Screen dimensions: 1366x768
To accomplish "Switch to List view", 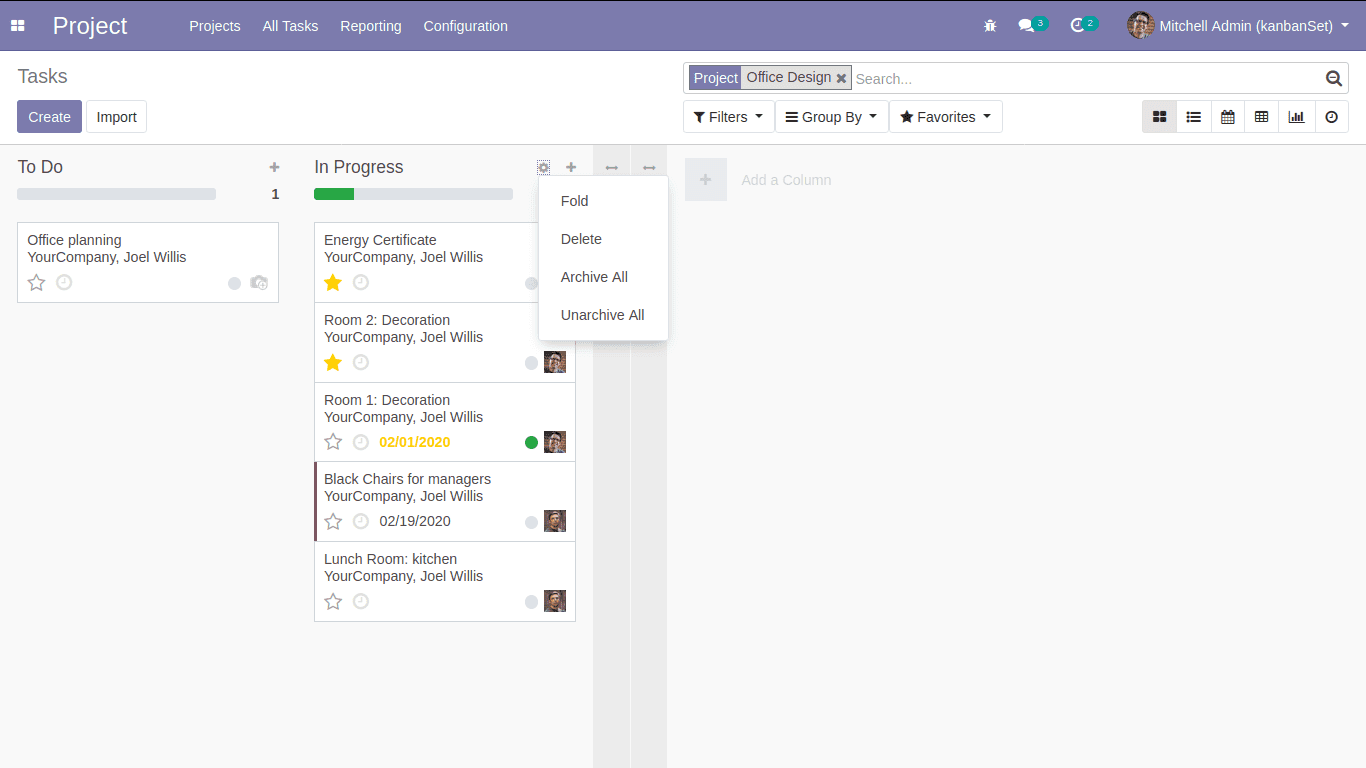I will point(1194,117).
